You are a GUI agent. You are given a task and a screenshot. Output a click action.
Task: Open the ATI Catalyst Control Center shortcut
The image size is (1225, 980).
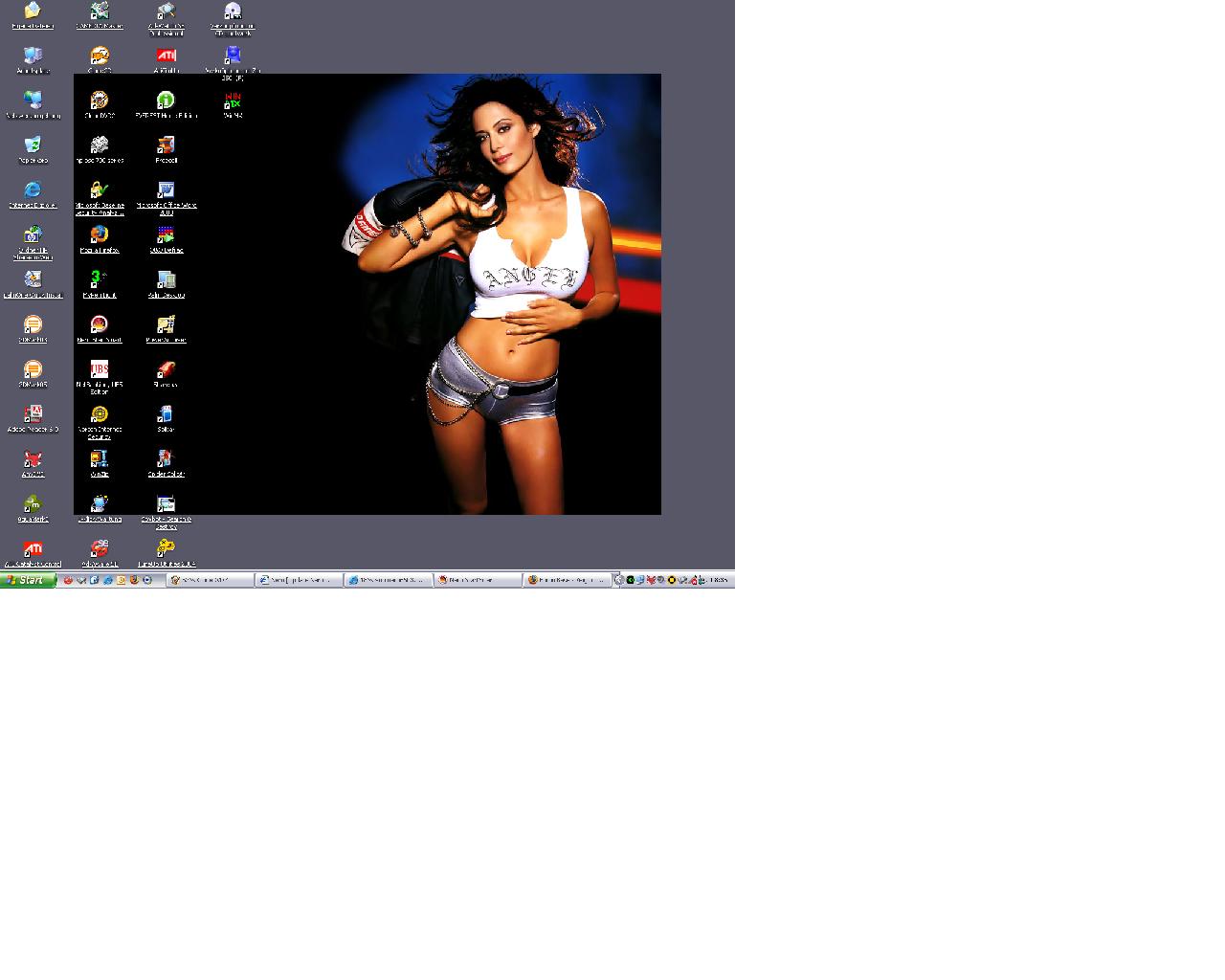coord(33,549)
